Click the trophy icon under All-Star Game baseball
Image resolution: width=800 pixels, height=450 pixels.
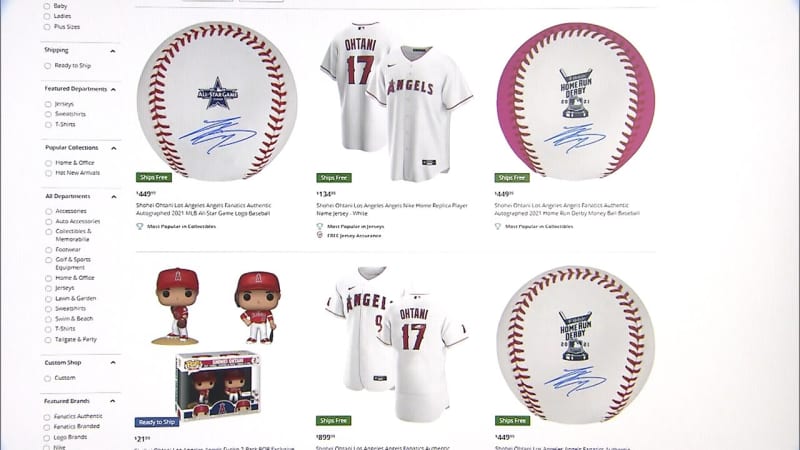[x=140, y=226]
